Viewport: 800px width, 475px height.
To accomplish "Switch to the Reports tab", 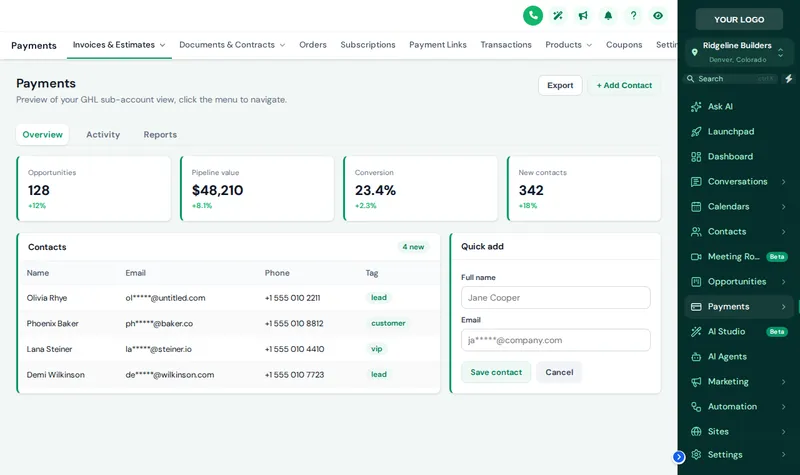I will click(x=160, y=135).
